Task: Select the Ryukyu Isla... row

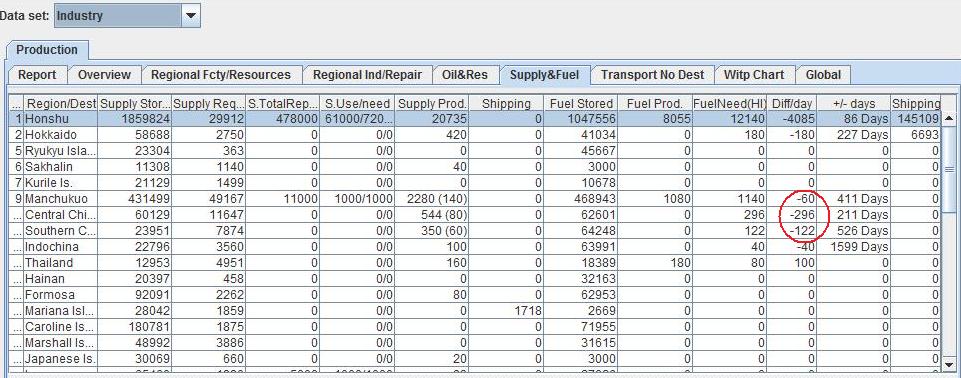Action: (475, 151)
